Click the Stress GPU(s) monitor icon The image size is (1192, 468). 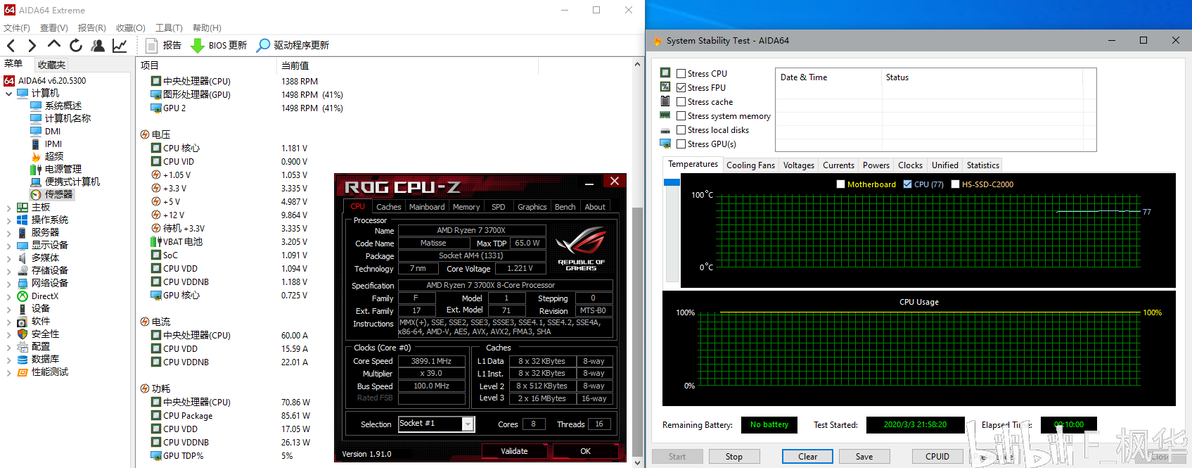pos(665,144)
